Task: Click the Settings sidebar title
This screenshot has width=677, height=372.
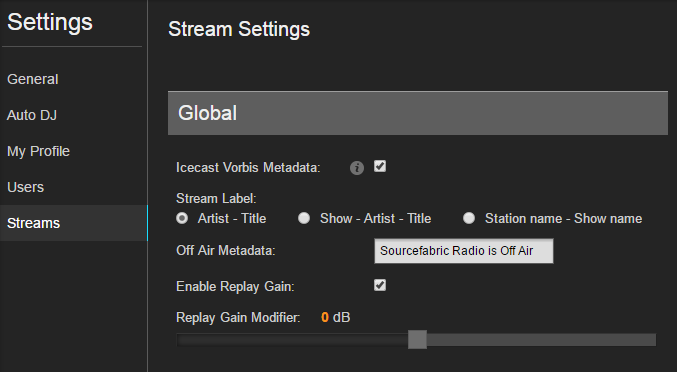Action: tap(50, 22)
